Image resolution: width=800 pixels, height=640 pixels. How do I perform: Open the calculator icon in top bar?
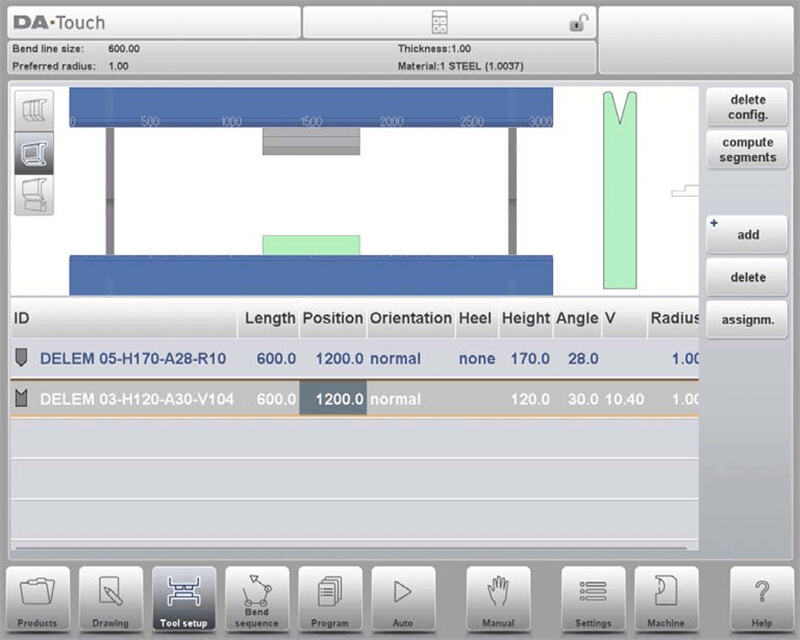439,22
